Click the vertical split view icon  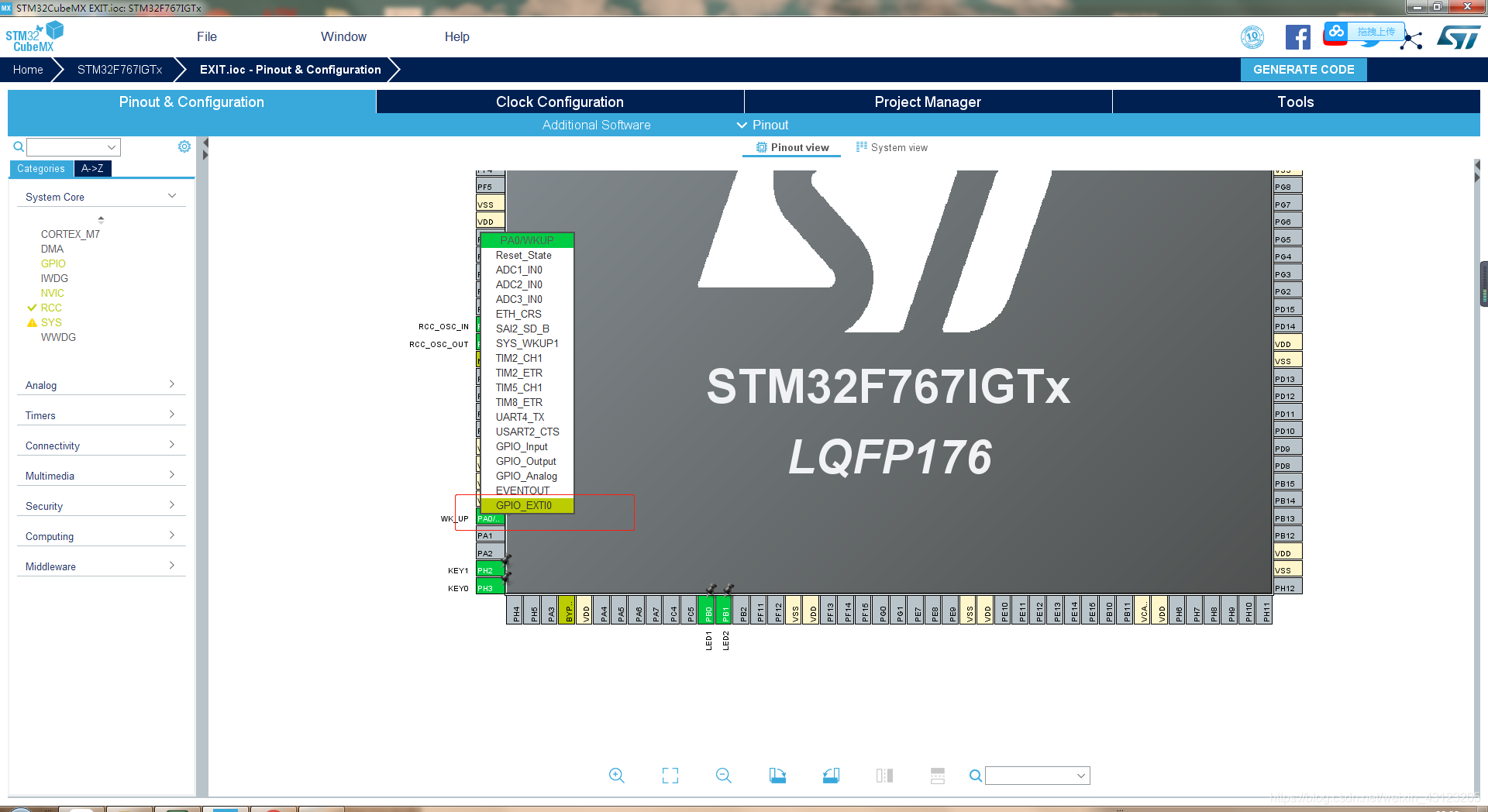(x=884, y=776)
